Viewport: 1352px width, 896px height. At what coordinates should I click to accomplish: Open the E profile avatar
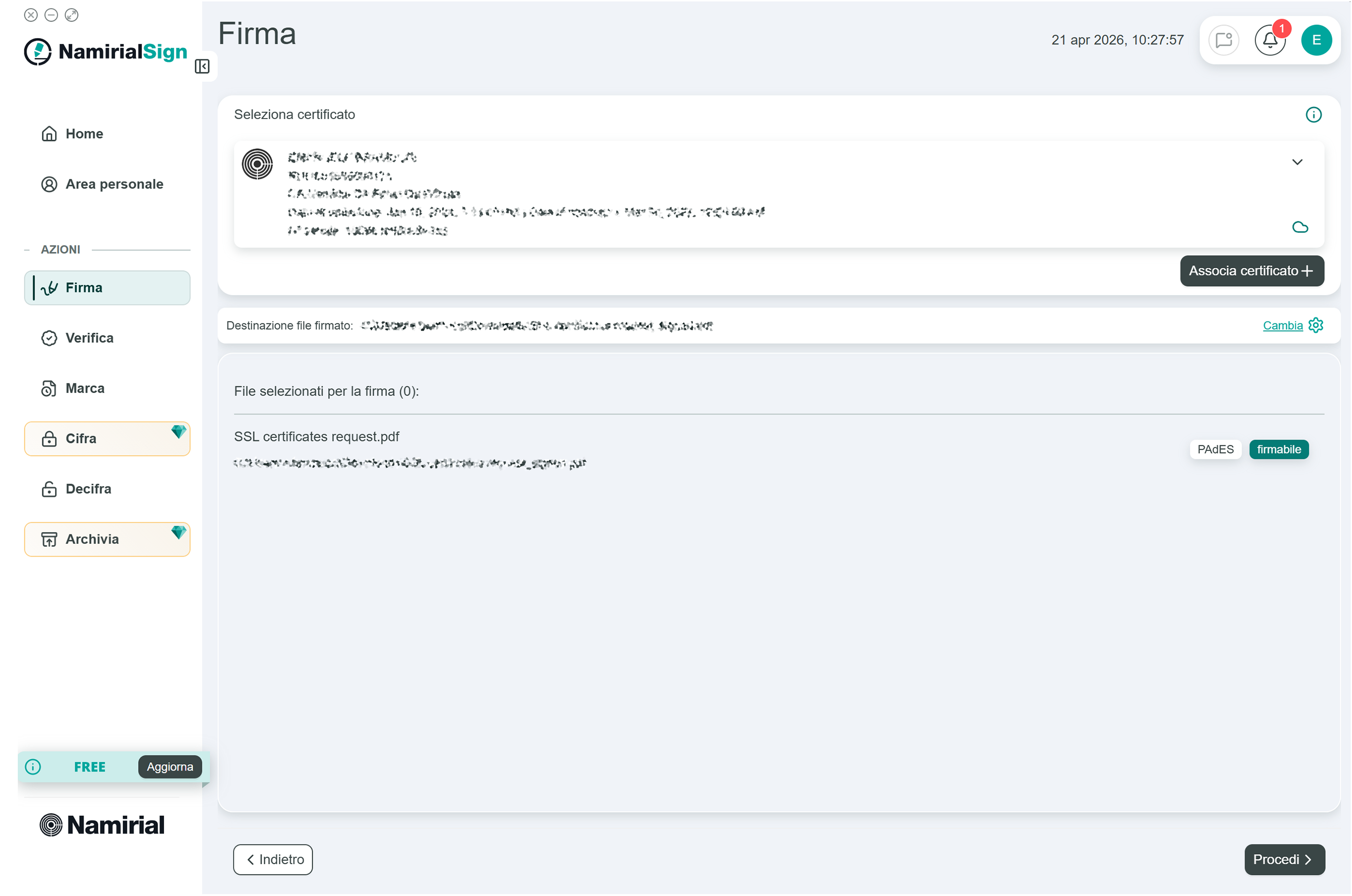[x=1317, y=40]
